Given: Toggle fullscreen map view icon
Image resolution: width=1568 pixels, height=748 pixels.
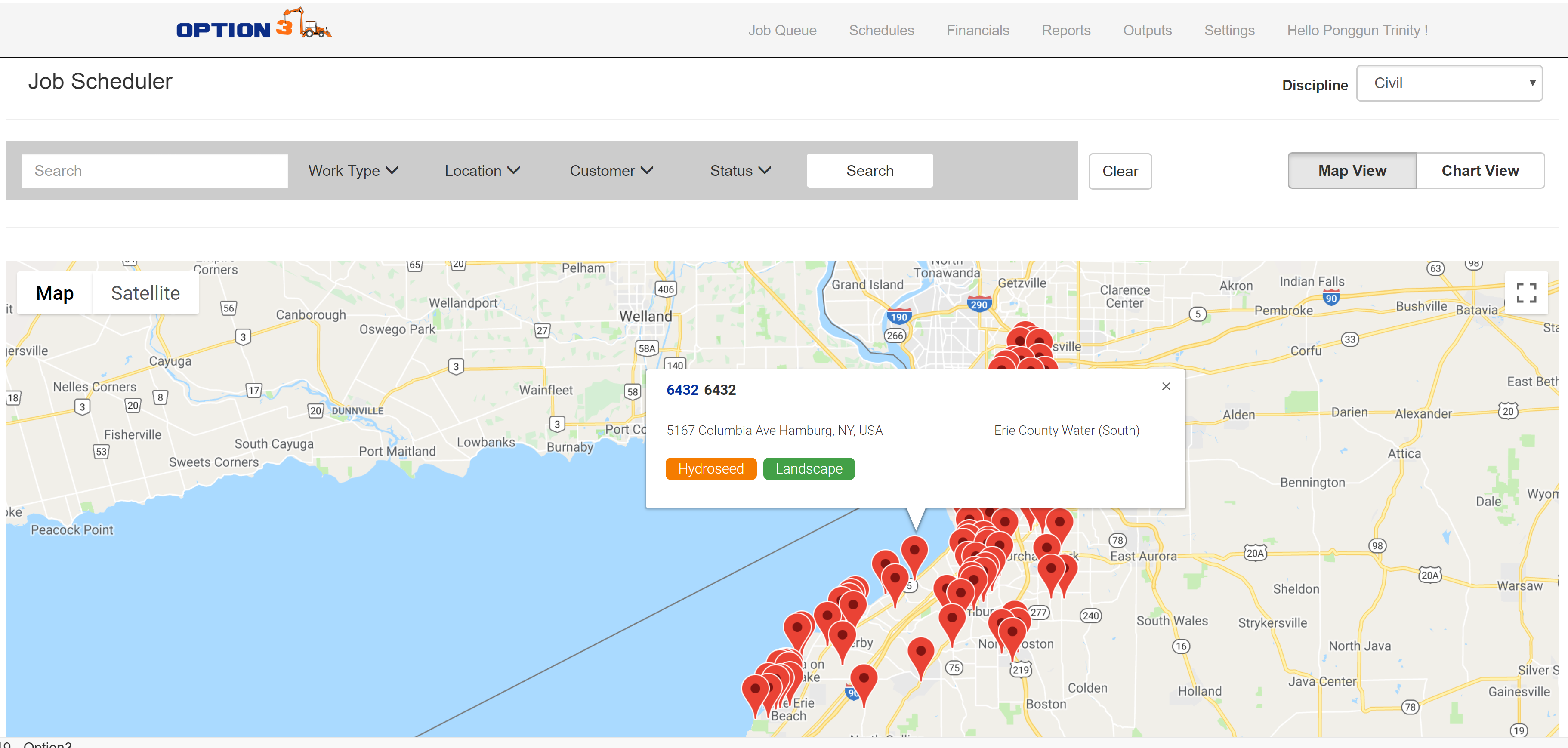Looking at the screenshot, I should 1526,293.
